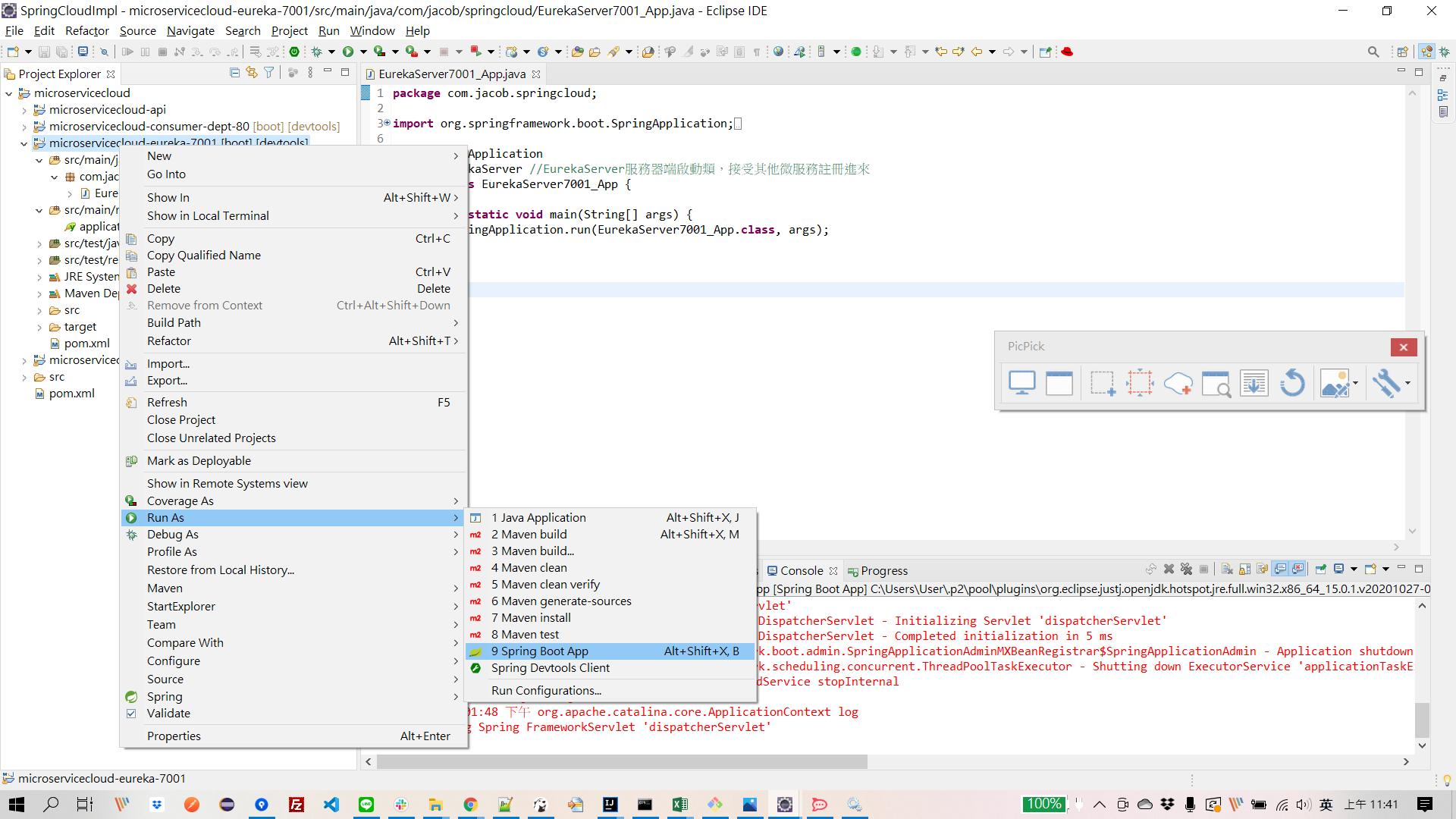Choose 9 Spring Boot App from submenu
1456x819 pixels.
(610, 651)
